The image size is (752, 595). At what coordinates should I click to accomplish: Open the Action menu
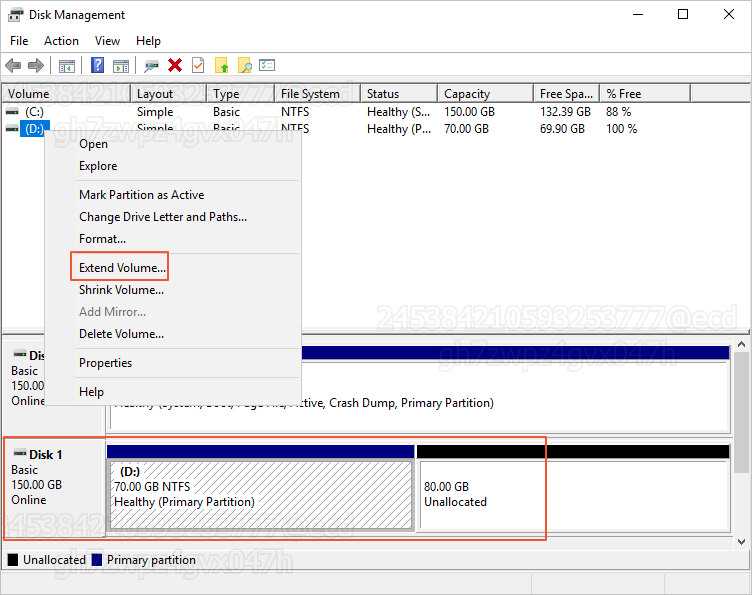[61, 41]
